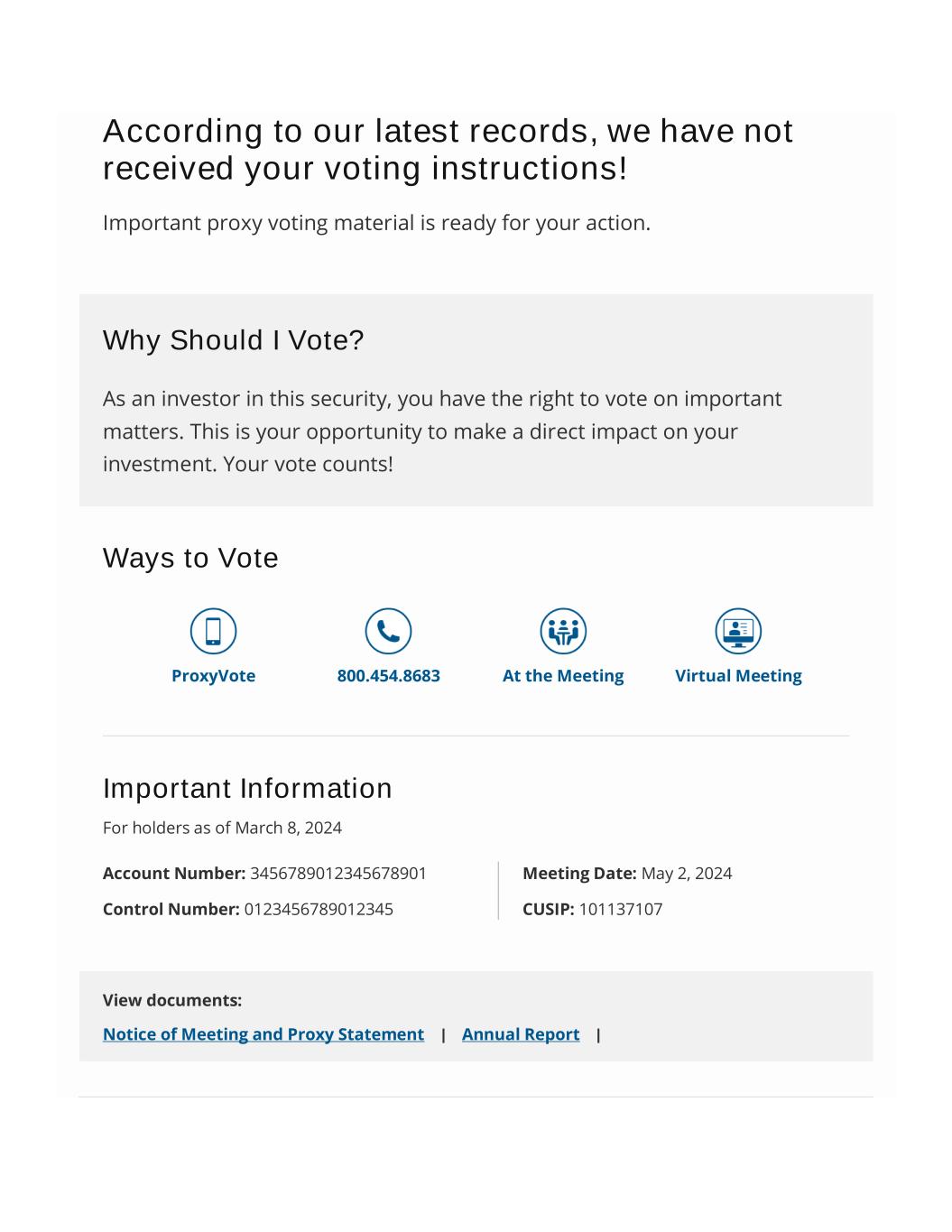The width and height of the screenshot is (952, 1232).
Task: Click the account number value
Action: tap(338, 874)
